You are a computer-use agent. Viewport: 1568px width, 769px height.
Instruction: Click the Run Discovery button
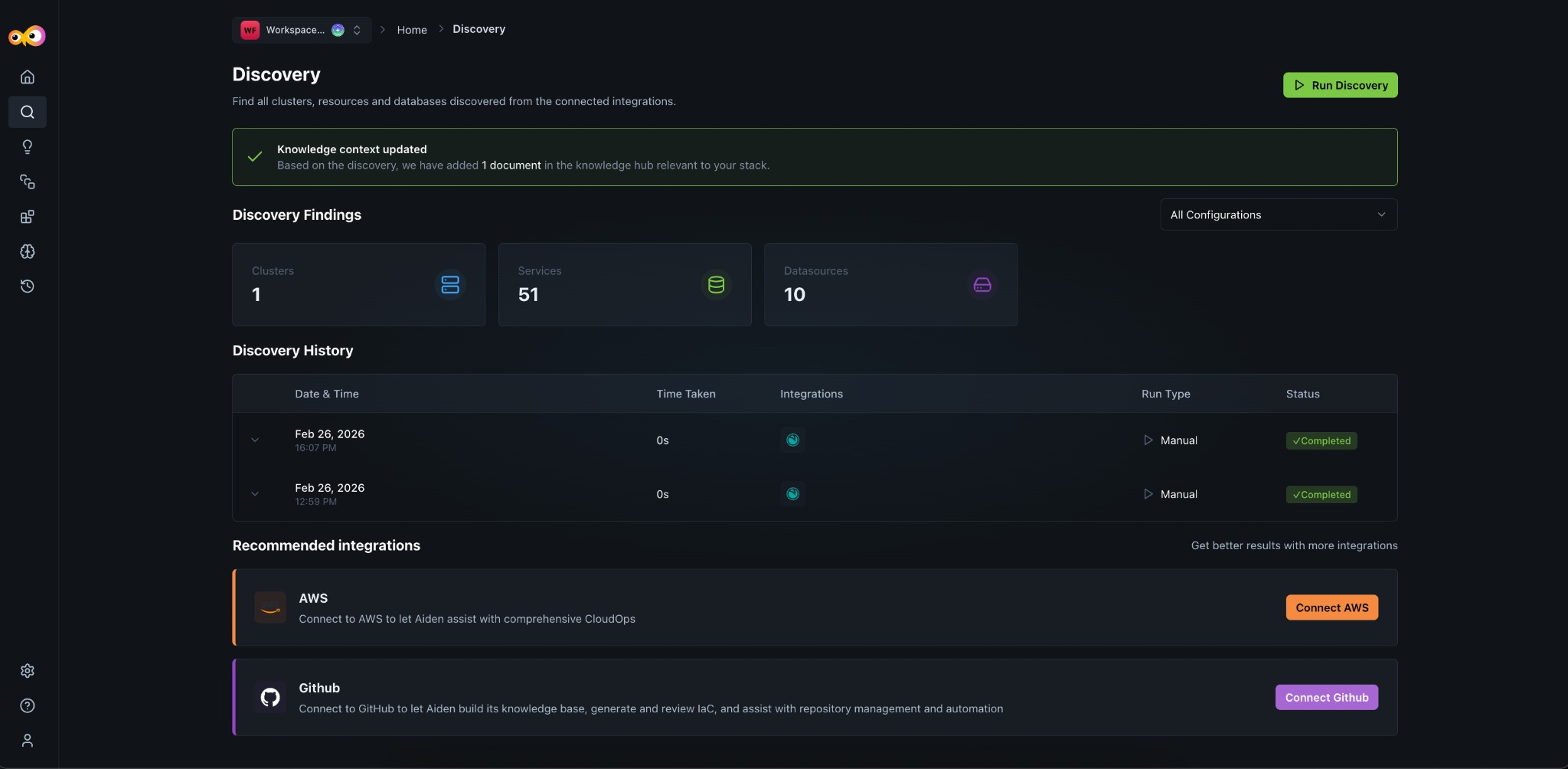(x=1340, y=85)
